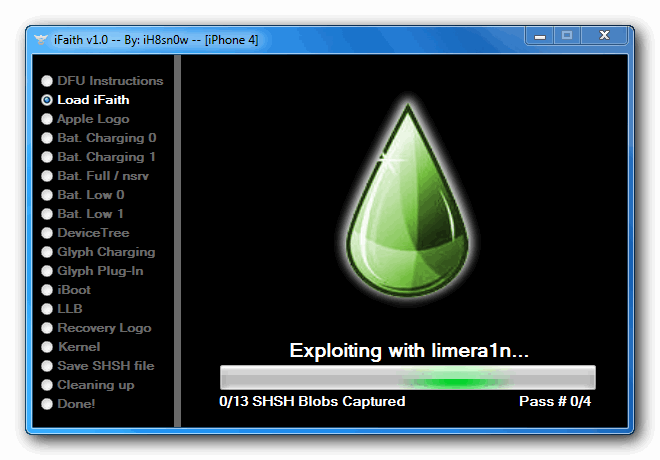Viewport: 660px width, 460px height.
Task: Close the iFaith window
Action: click(x=604, y=36)
